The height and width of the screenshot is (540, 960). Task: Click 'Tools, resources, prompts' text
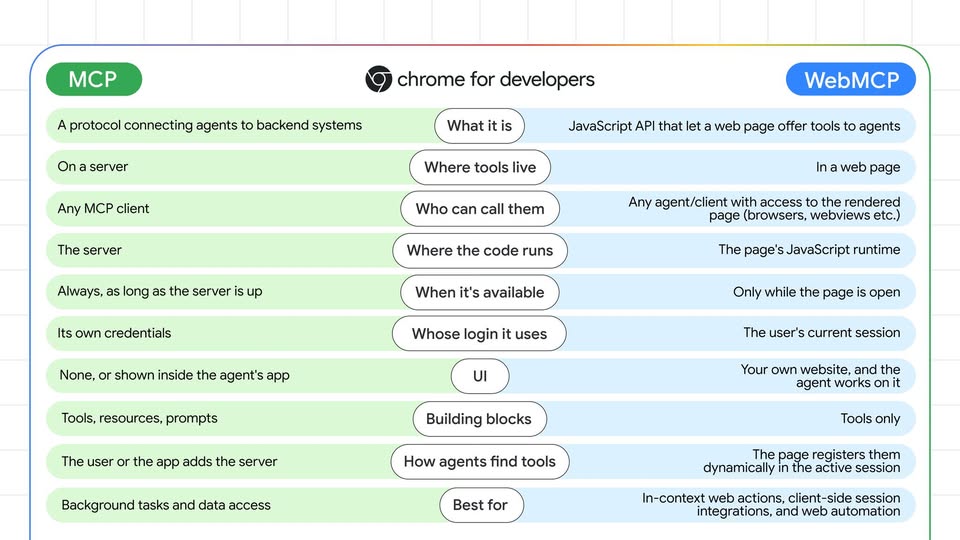(x=140, y=418)
